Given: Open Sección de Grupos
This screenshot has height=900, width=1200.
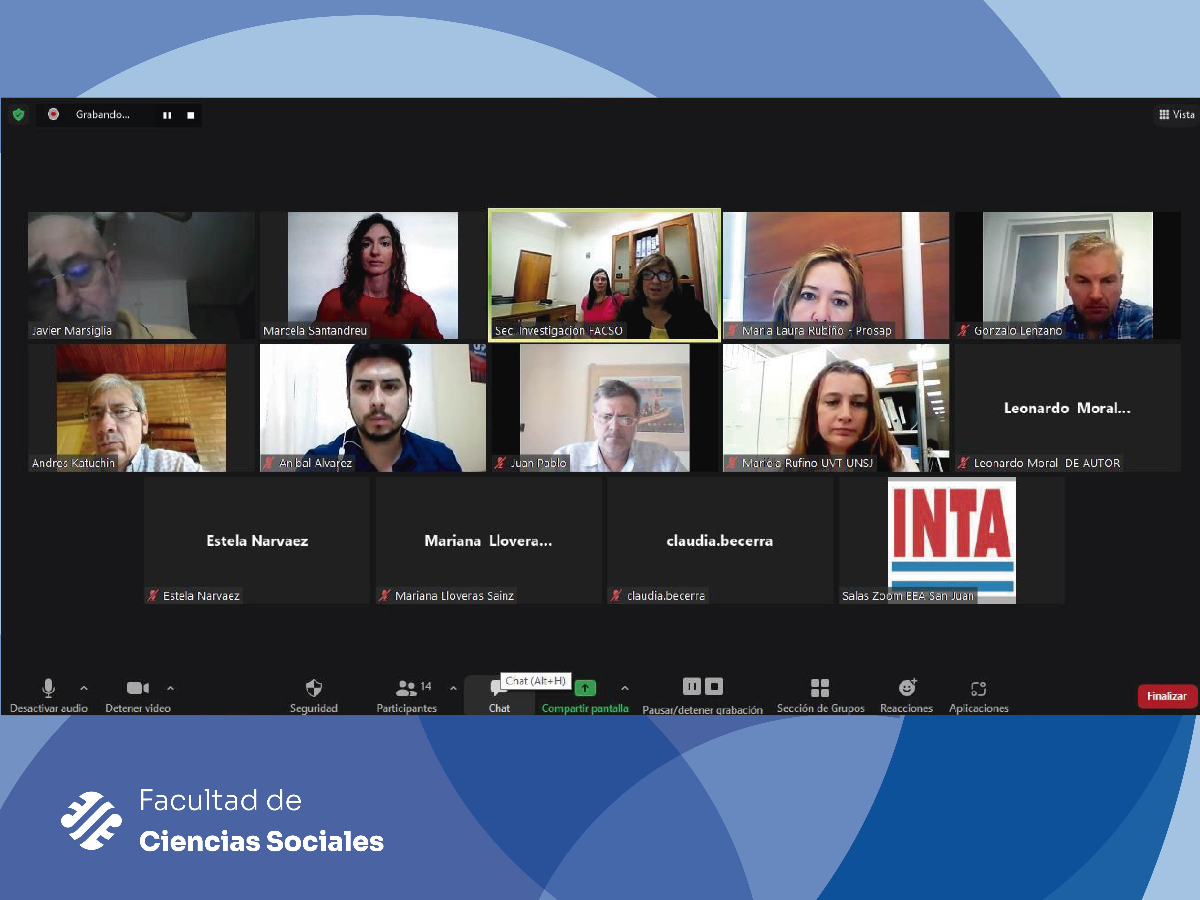Looking at the screenshot, I should pos(820,694).
